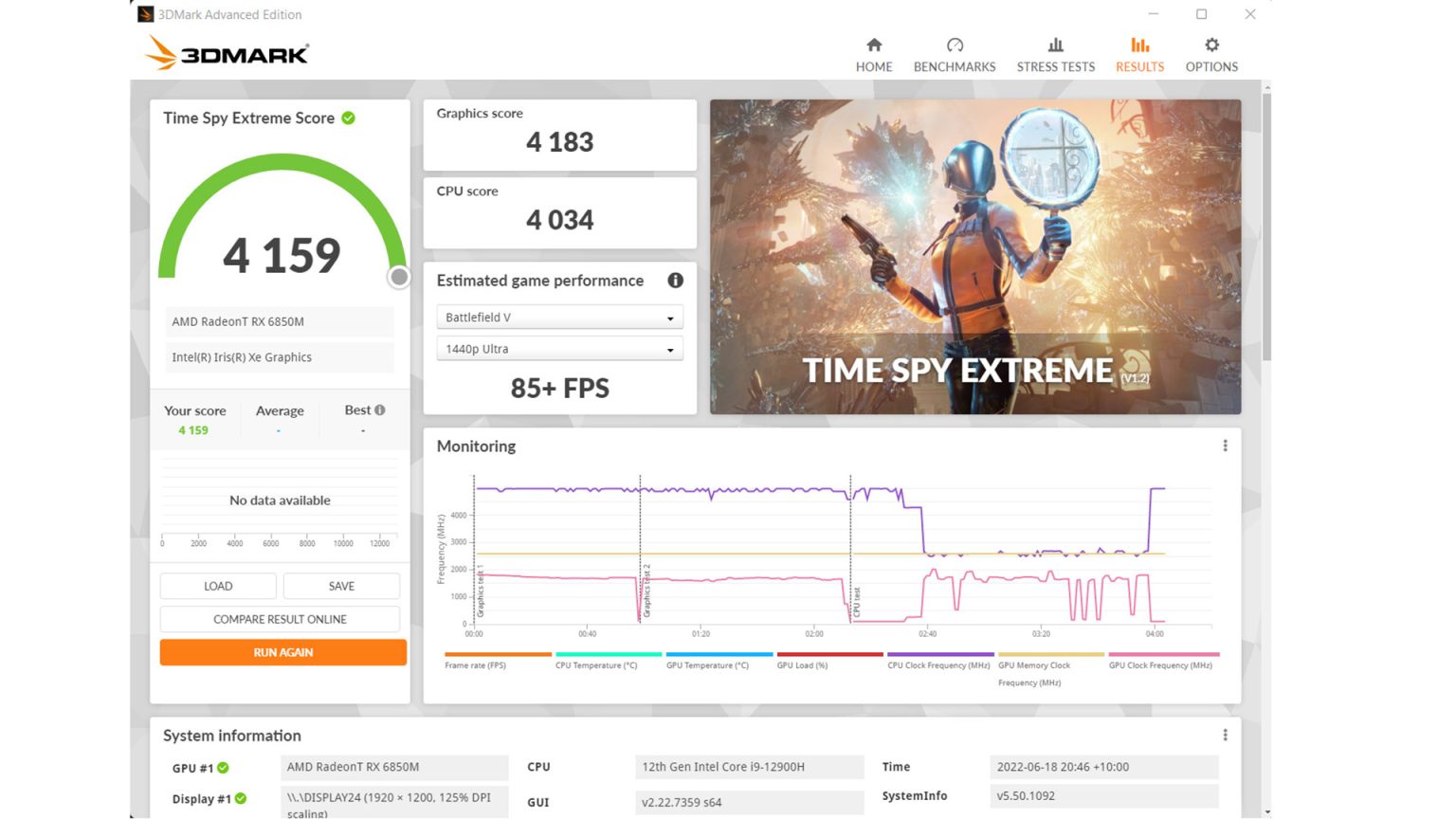Expand the Battlefield V game dropdown
Viewport: 1456px width, 819px height.
pyautogui.click(x=559, y=318)
